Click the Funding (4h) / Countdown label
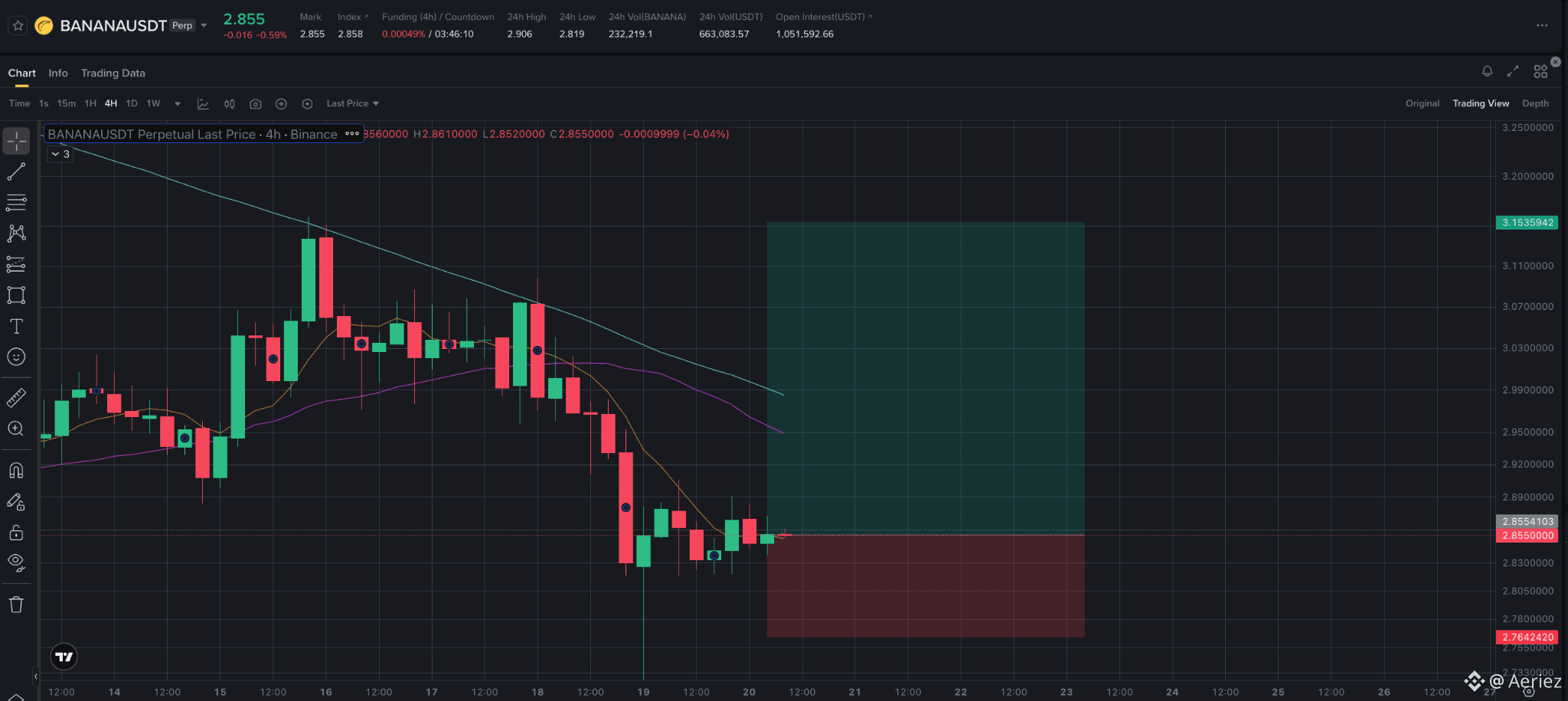The image size is (1568, 701). coord(438,17)
